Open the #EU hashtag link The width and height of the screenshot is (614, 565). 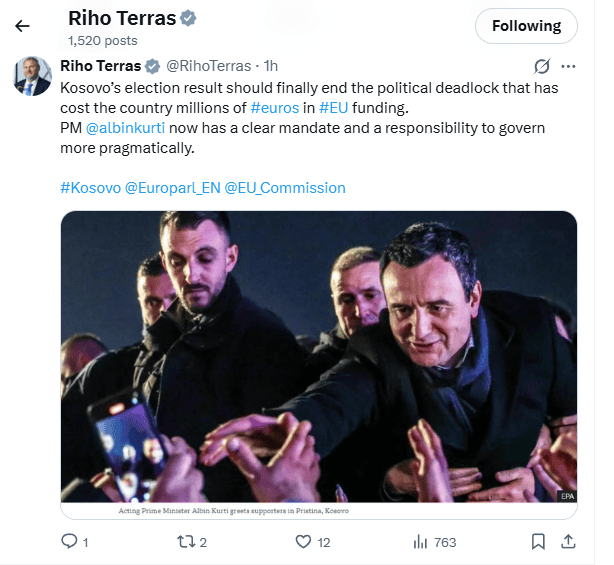tap(334, 107)
